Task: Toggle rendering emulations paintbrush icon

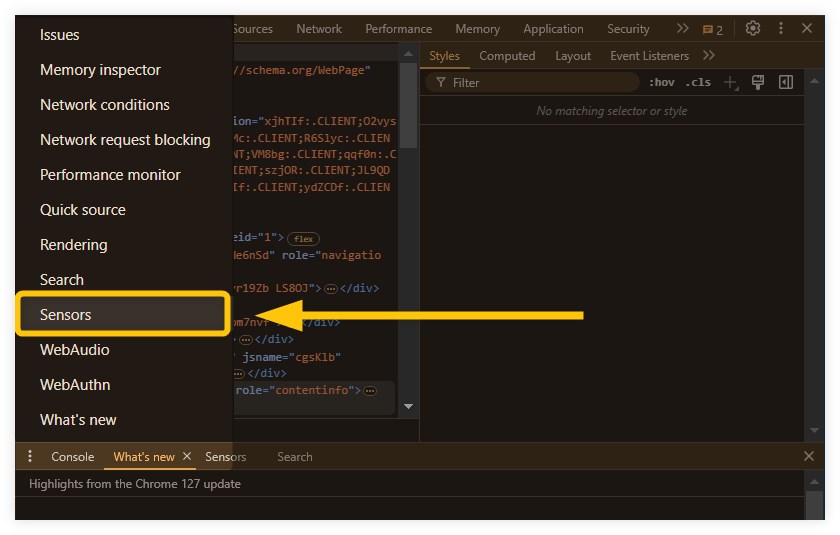Action: 758,82
